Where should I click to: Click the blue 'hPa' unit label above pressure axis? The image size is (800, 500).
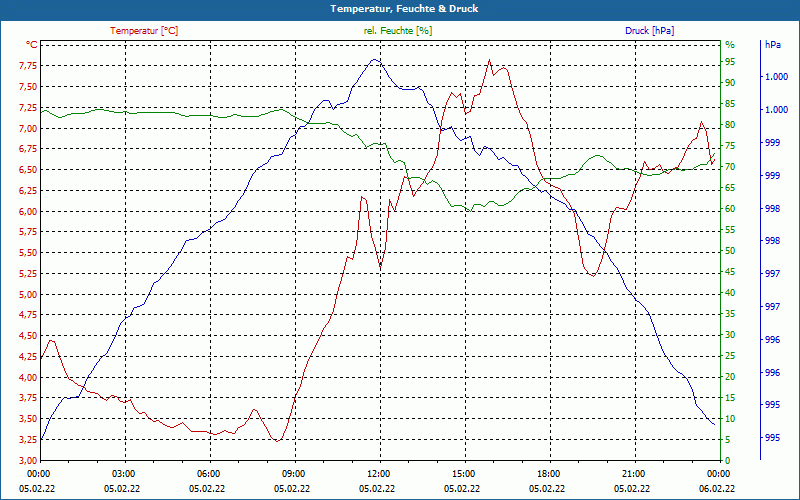[772, 45]
